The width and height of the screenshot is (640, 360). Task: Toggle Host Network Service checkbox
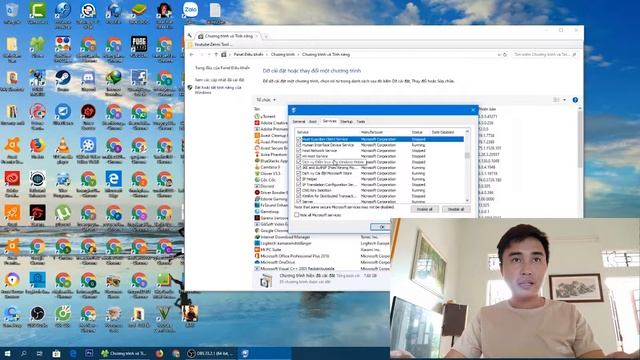point(299,151)
